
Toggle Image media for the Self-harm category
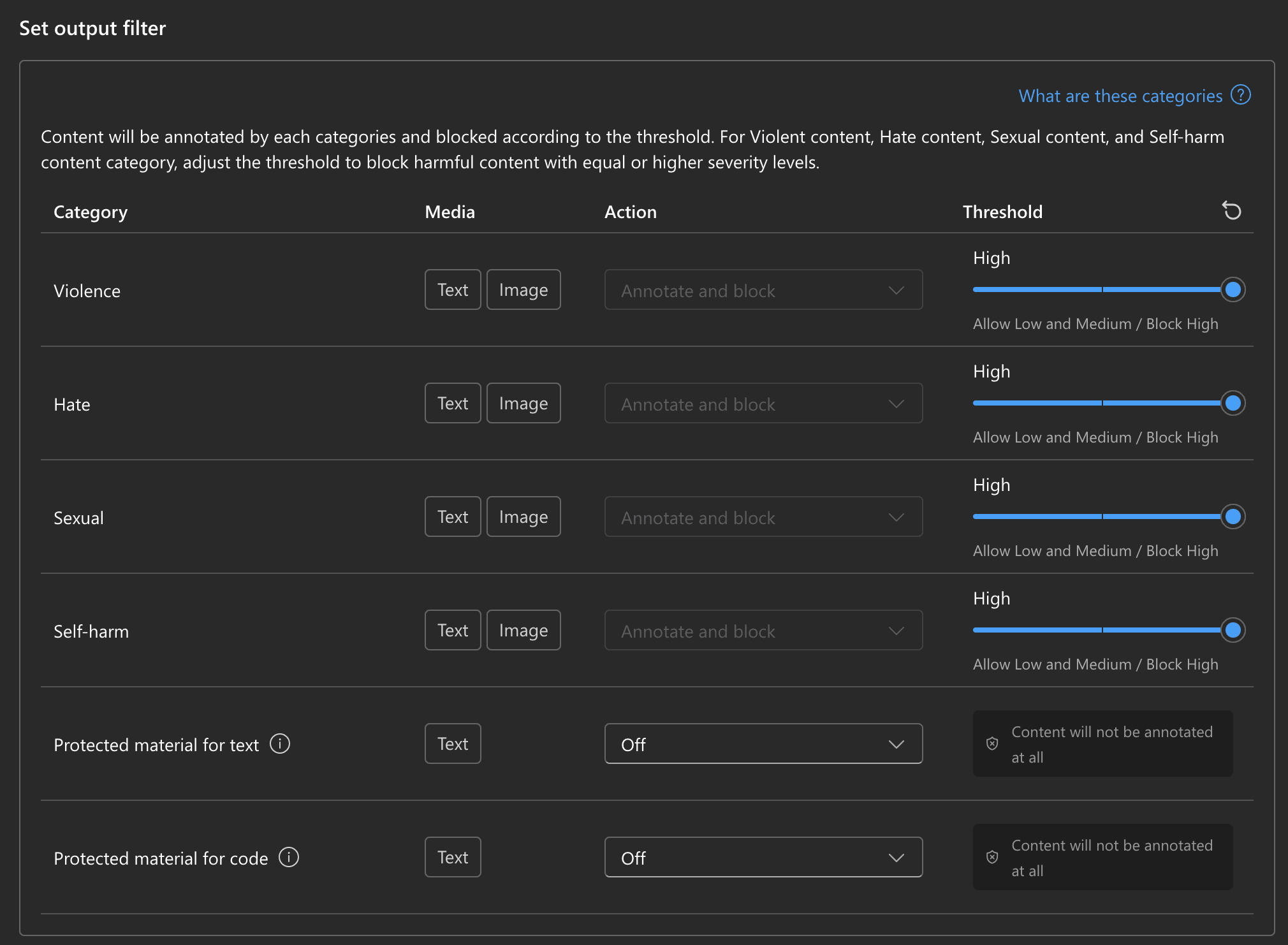click(x=523, y=630)
